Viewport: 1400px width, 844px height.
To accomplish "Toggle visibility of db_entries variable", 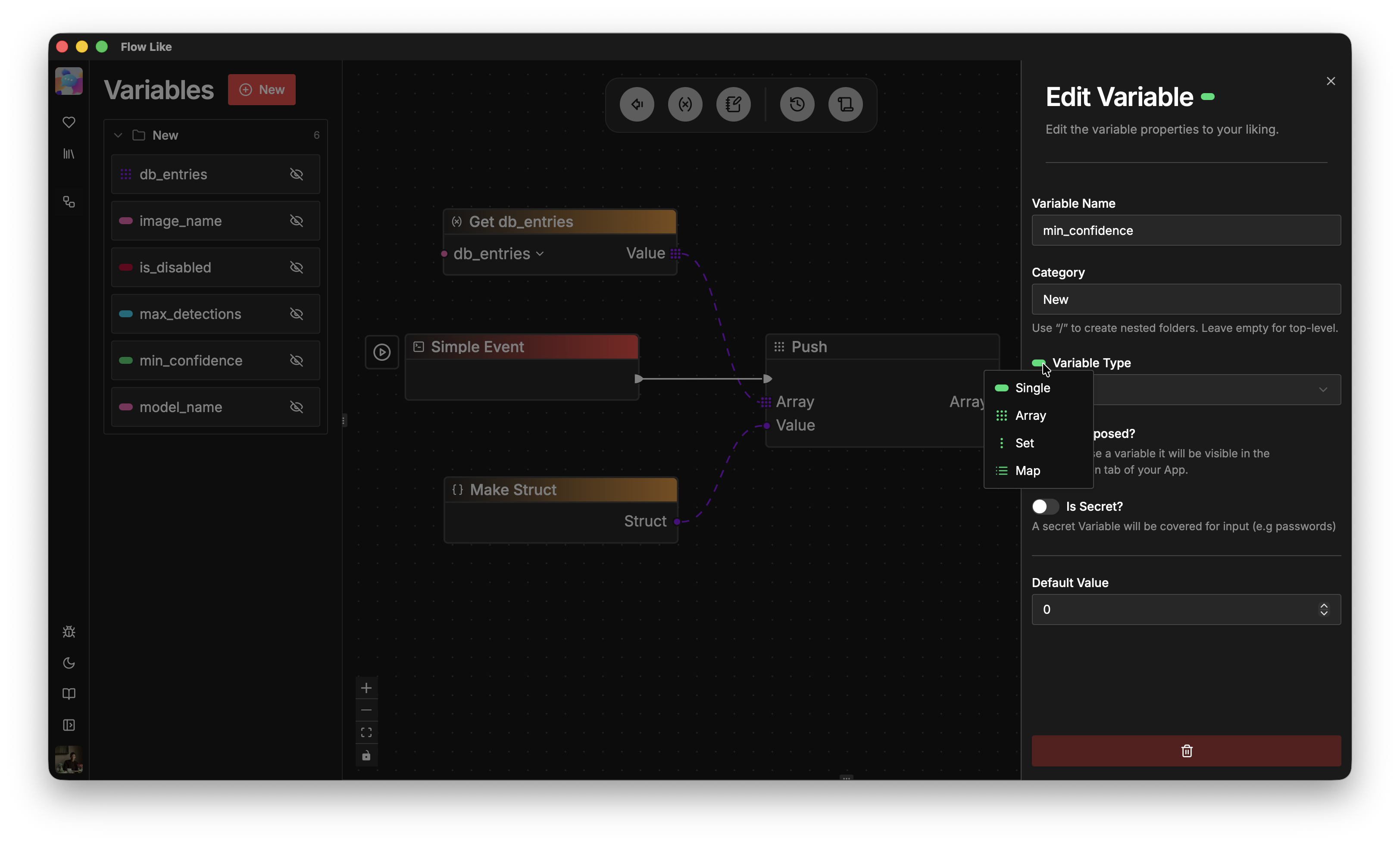I will (297, 175).
